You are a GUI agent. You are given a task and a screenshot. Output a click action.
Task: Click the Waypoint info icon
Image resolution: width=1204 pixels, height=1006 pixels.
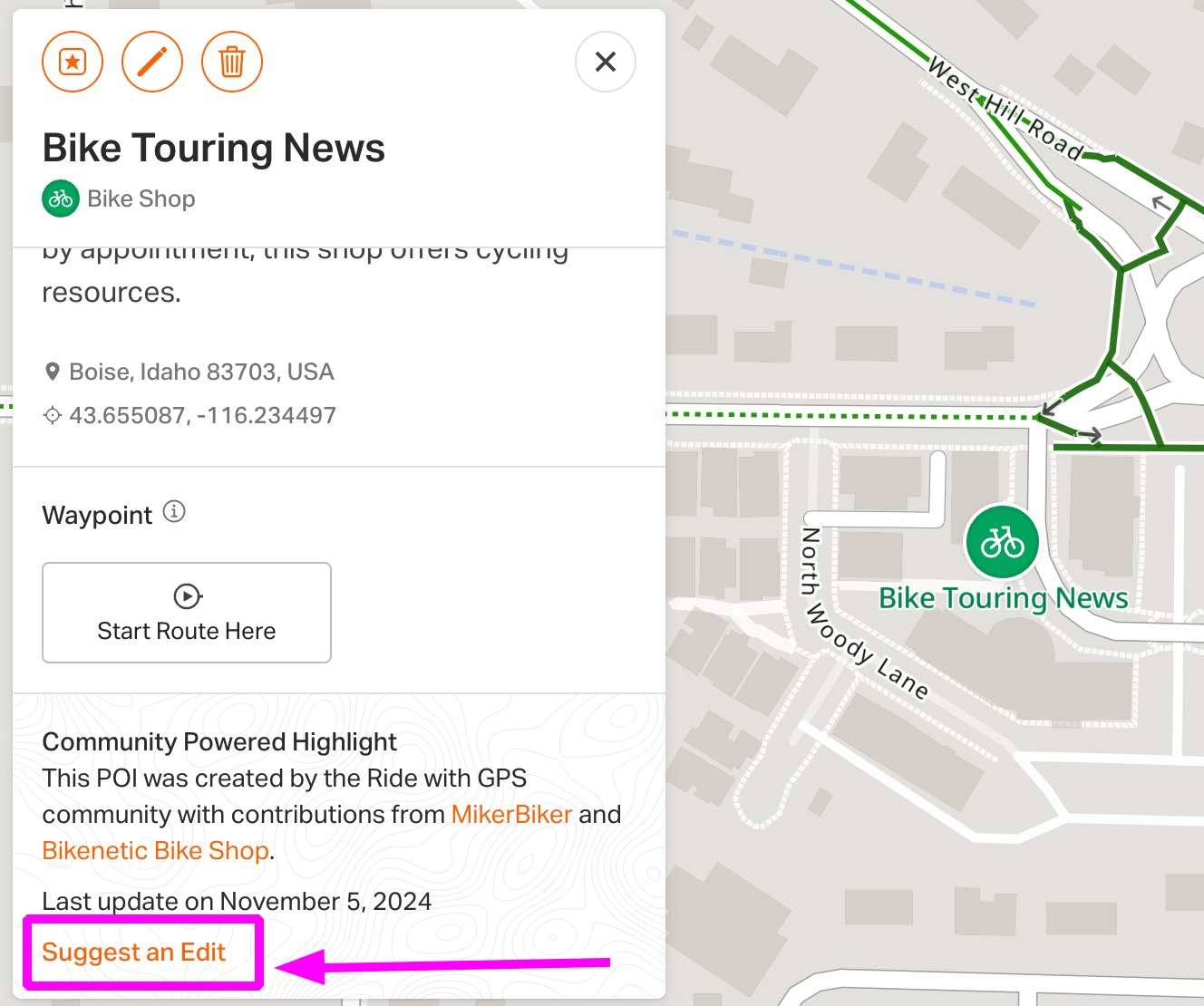coord(174,512)
